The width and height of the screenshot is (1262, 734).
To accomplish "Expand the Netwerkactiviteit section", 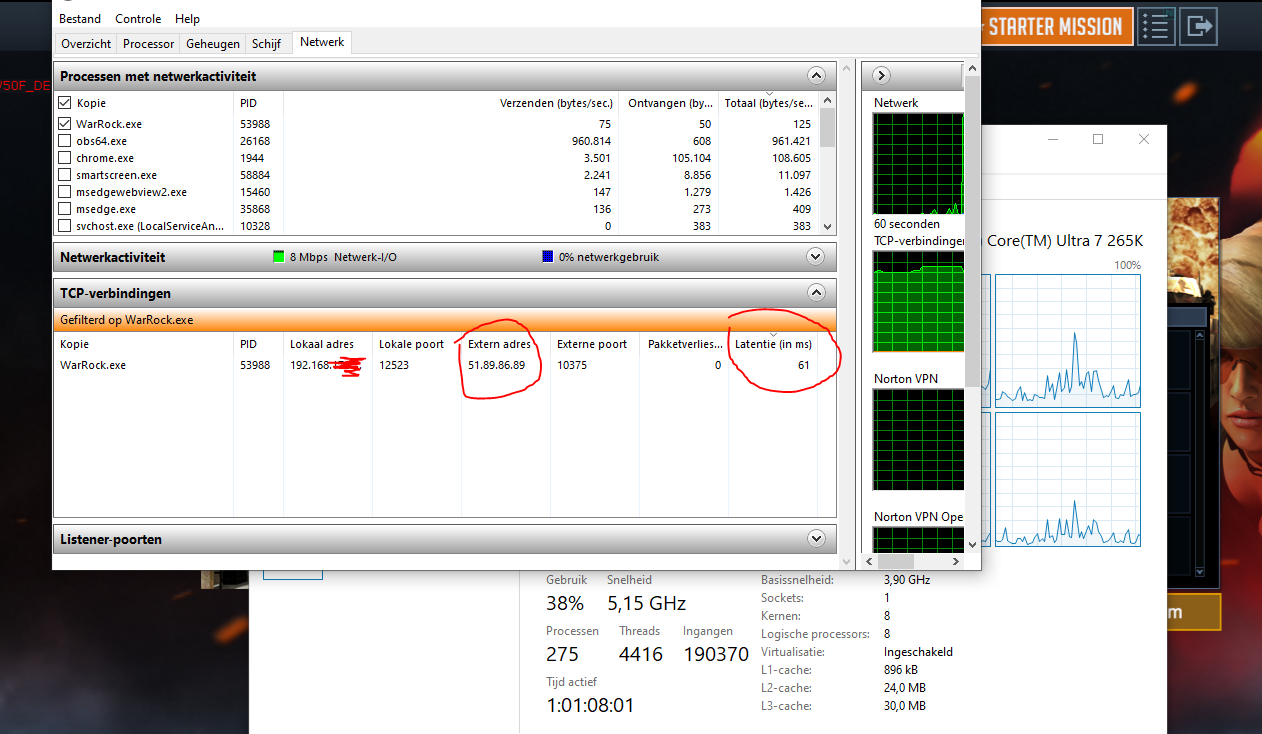I will click(x=816, y=257).
